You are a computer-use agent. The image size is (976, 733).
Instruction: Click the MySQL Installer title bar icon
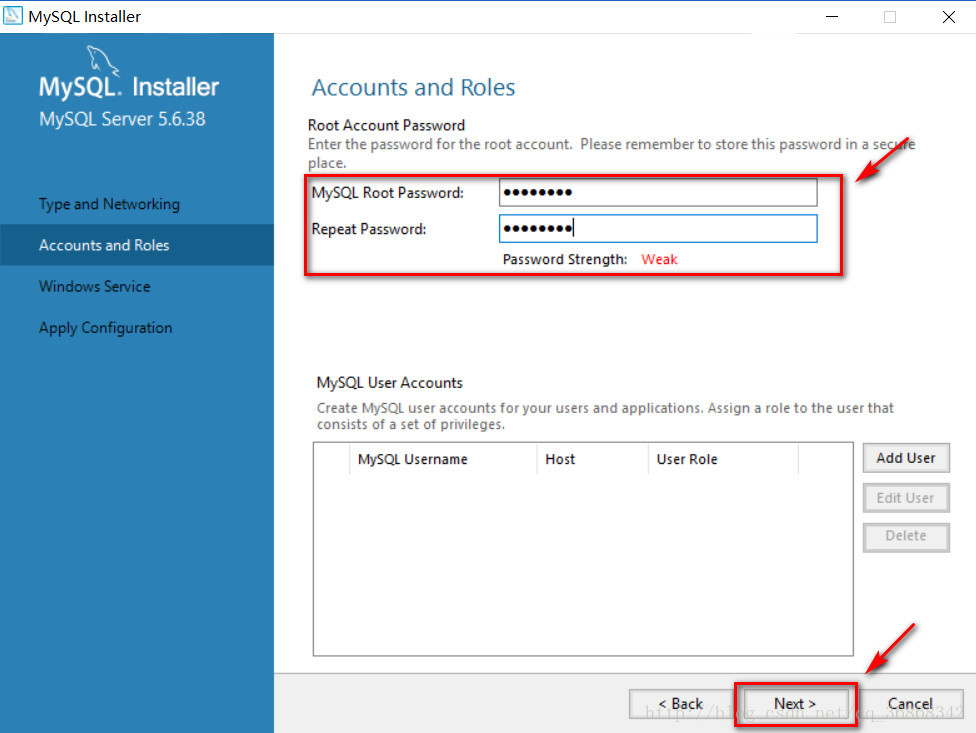pos(12,16)
